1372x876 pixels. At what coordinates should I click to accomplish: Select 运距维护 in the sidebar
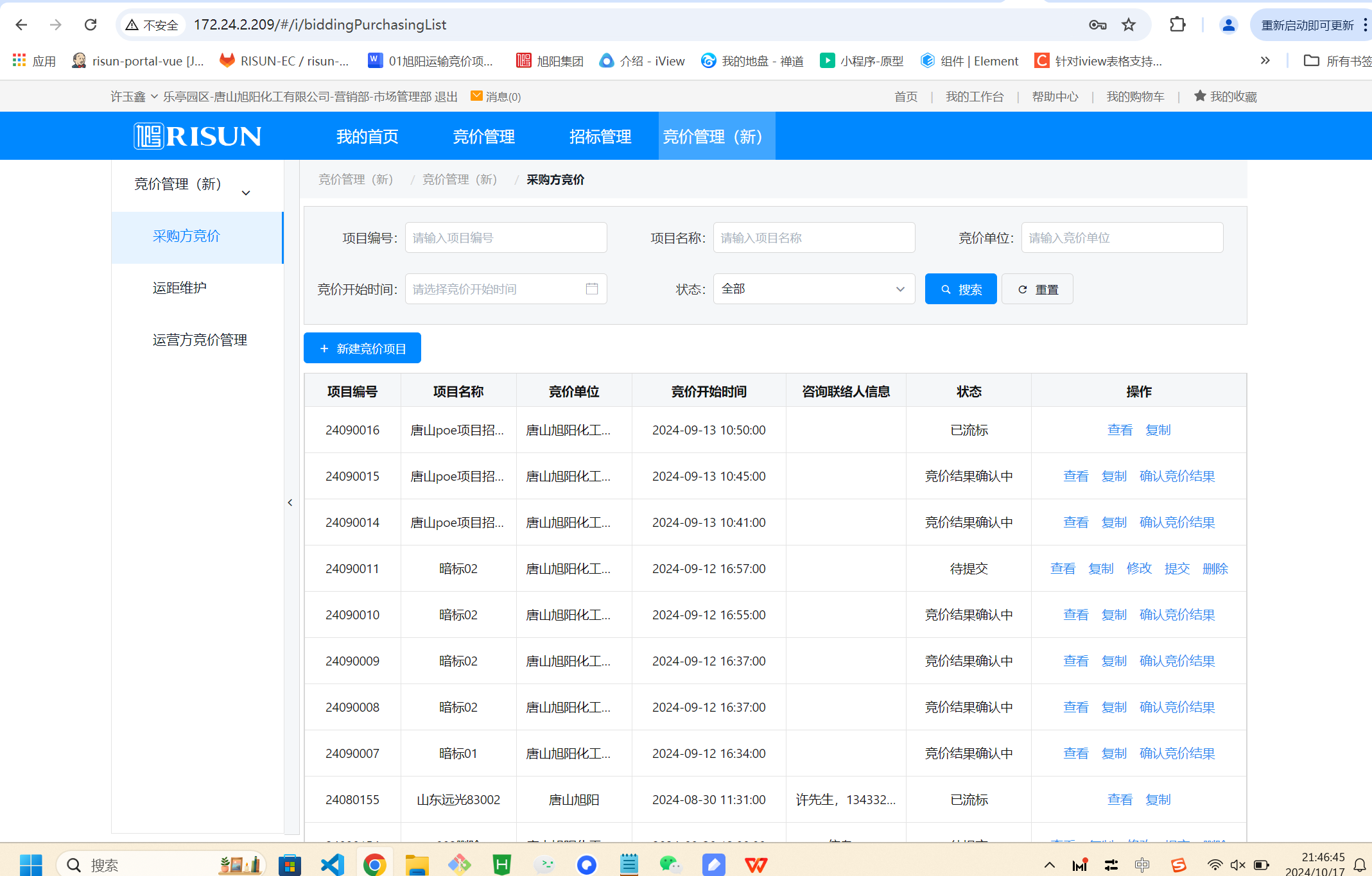click(x=180, y=288)
